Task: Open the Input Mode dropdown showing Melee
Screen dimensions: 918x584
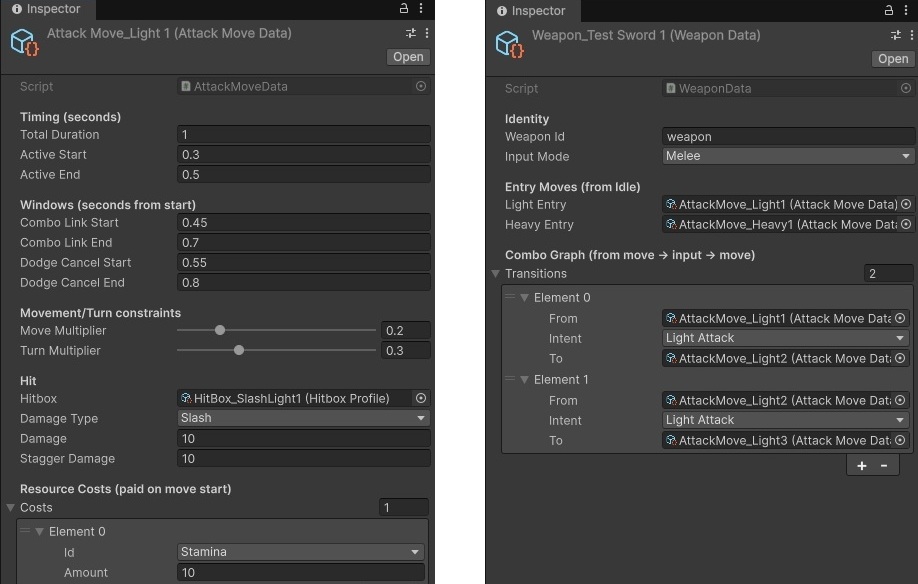Action: click(788, 156)
